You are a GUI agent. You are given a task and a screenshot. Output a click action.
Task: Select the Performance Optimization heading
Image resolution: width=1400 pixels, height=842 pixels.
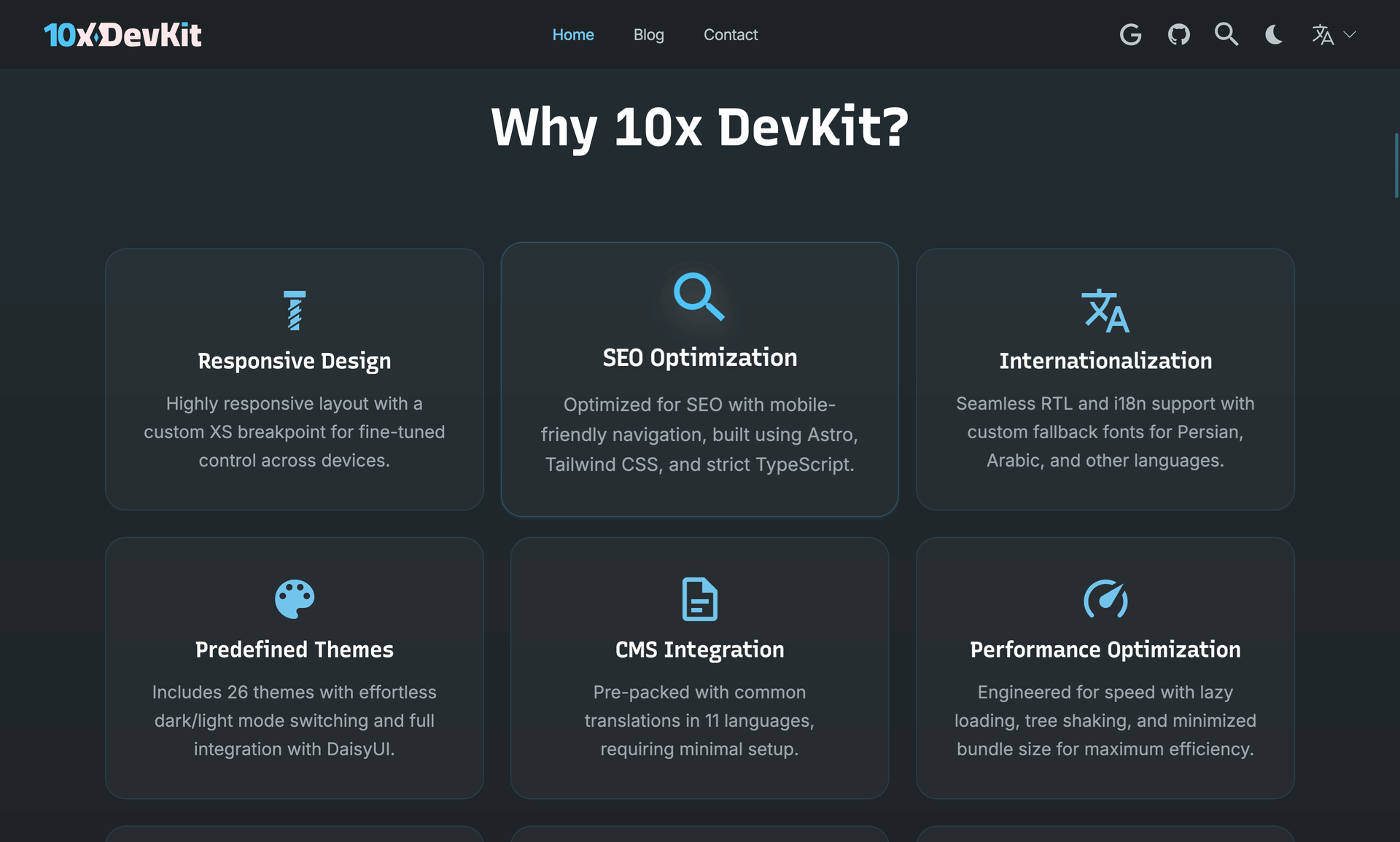[x=1105, y=650]
